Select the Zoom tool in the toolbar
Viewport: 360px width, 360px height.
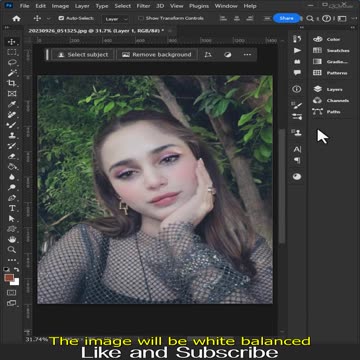12,249
